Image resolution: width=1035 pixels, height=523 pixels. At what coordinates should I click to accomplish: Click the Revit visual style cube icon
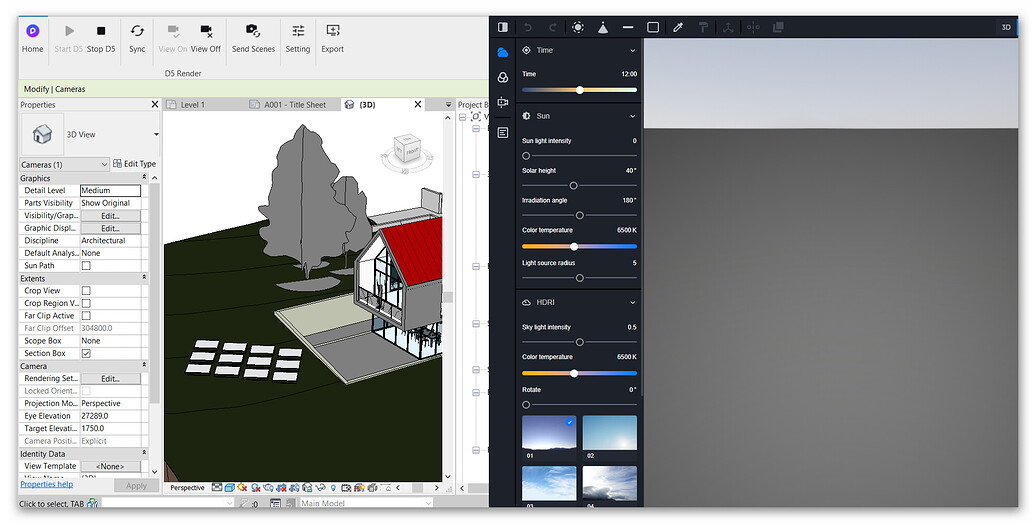[x=230, y=488]
